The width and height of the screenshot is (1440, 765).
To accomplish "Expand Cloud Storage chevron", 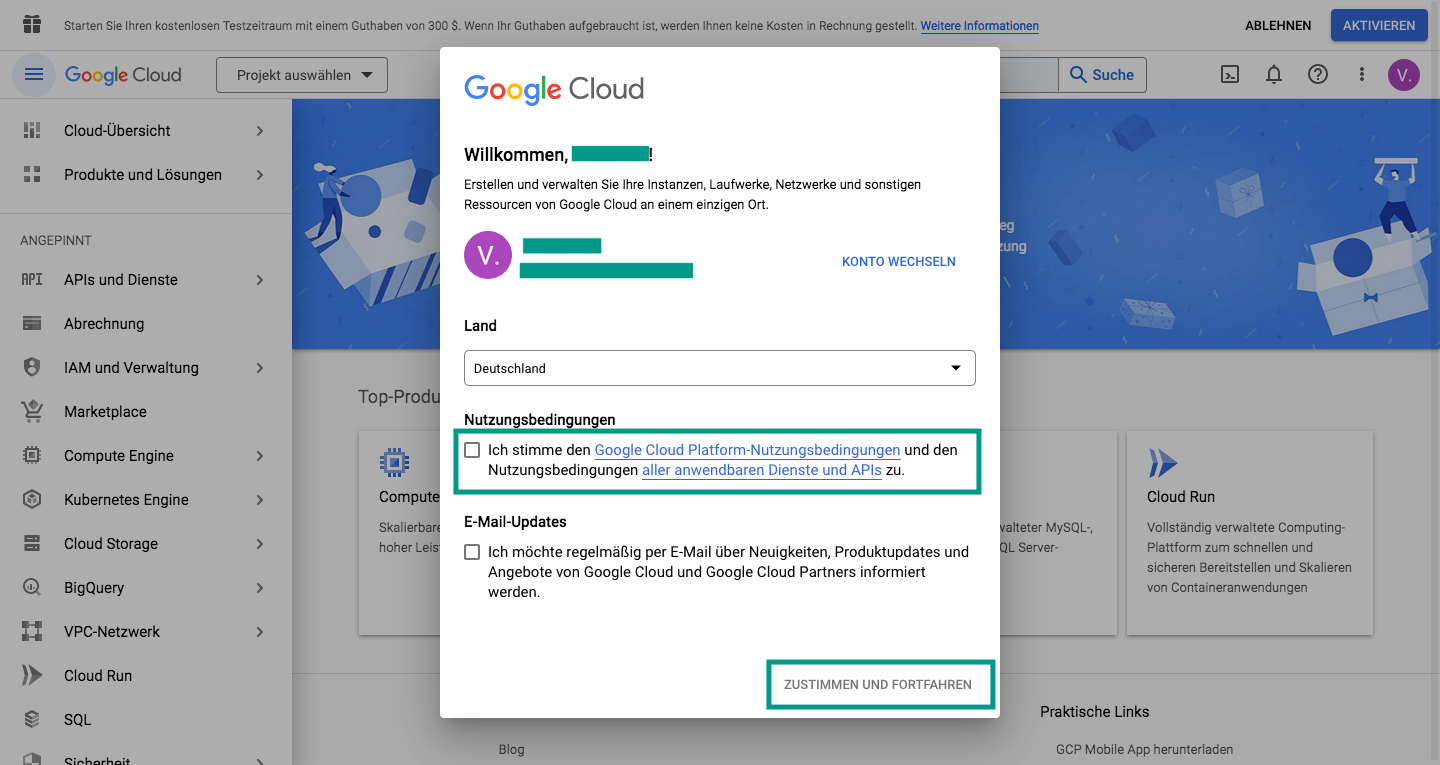I will (260, 544).
